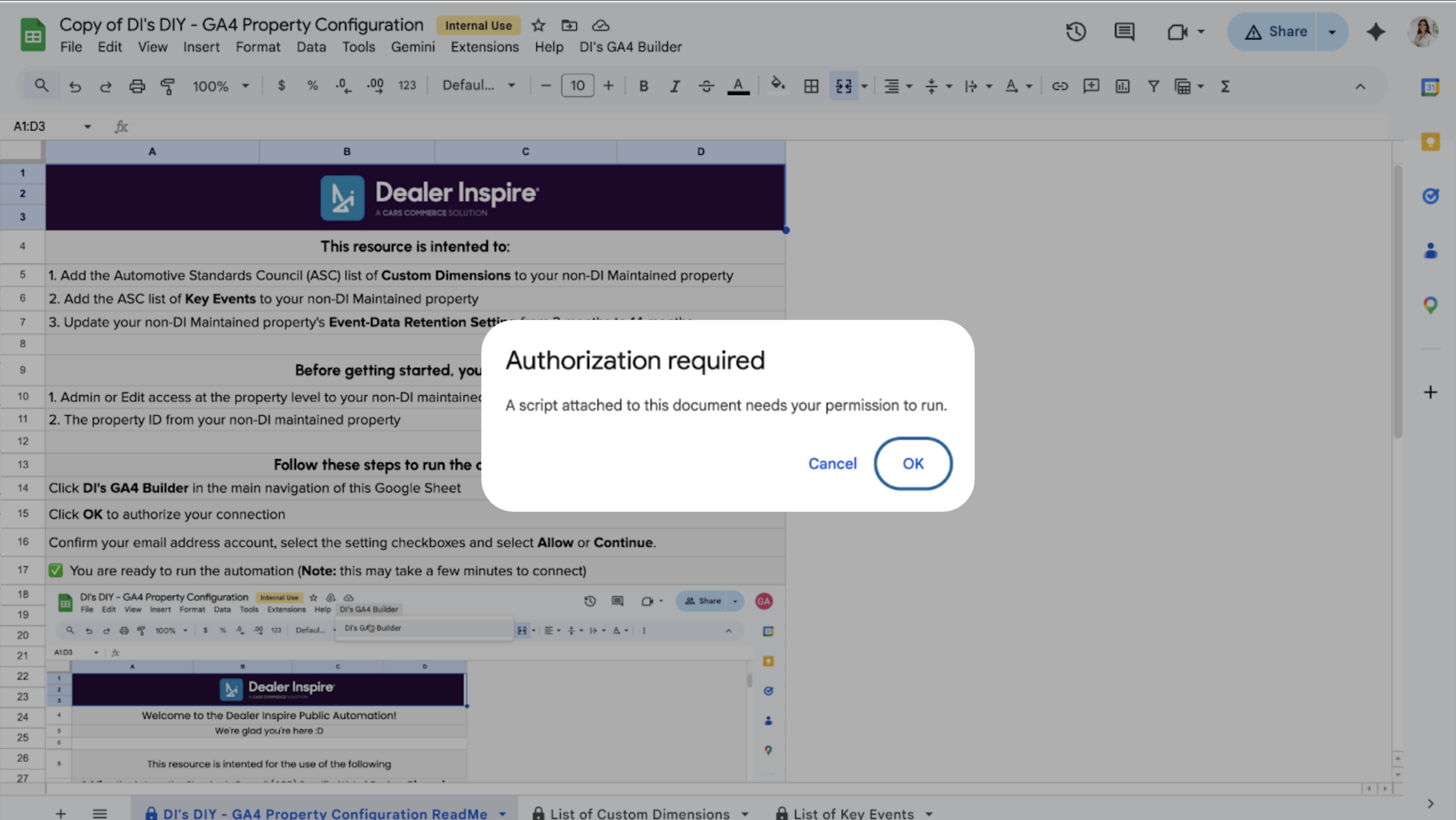1456x820 pixels.
Task: Open the Gemini sparkle icon
Action: [x=1376, y=31]
